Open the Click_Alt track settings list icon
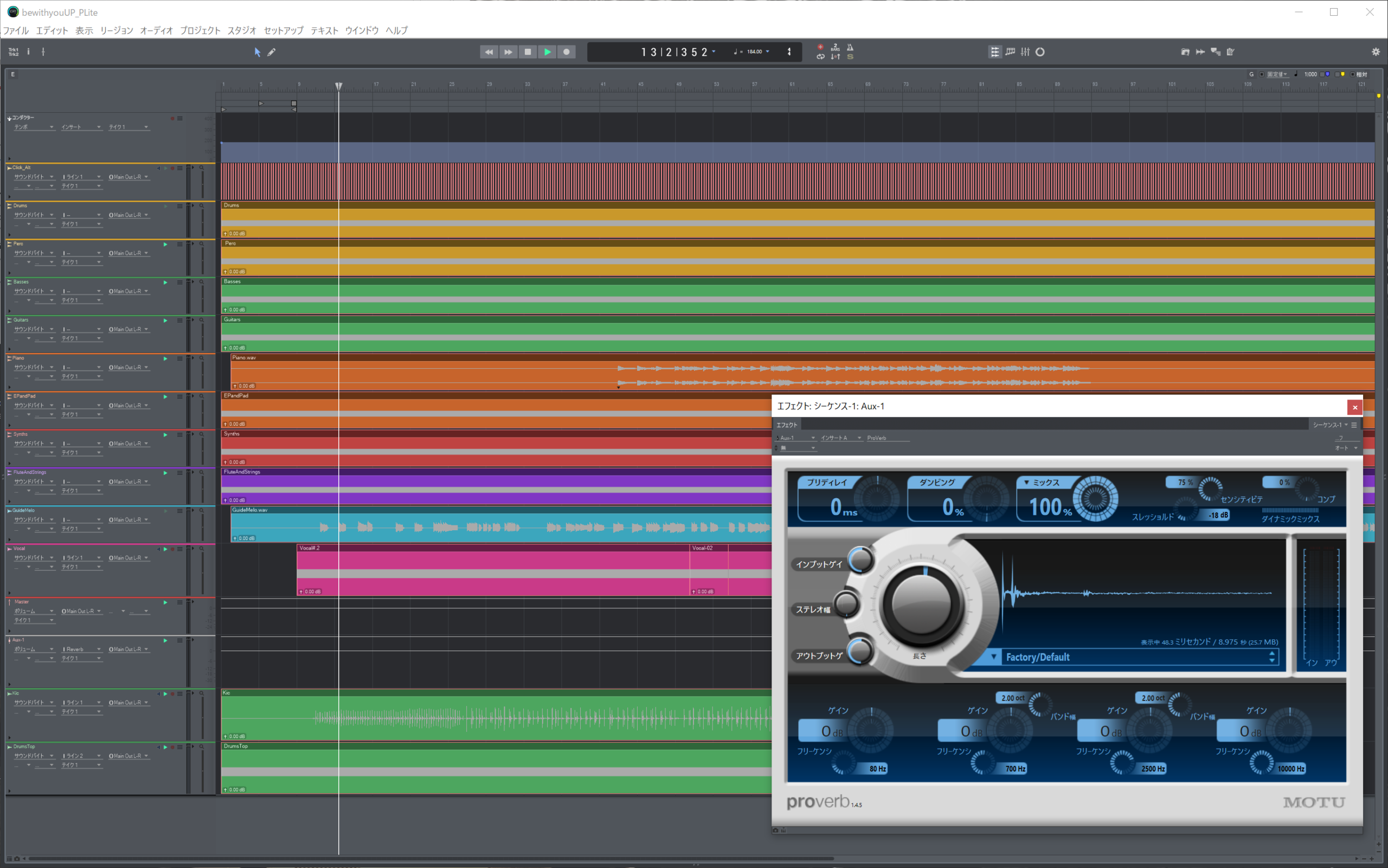The height and width of the screenshot is (868, 1388). [179, 168]
